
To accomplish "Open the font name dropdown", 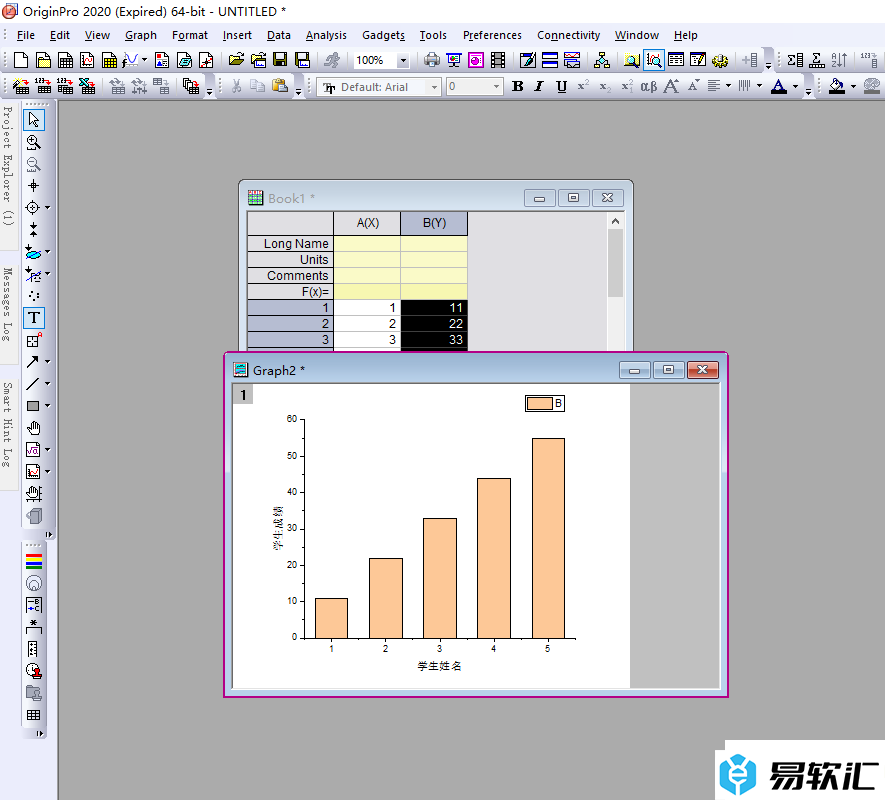I will click(x=434, y=87).
